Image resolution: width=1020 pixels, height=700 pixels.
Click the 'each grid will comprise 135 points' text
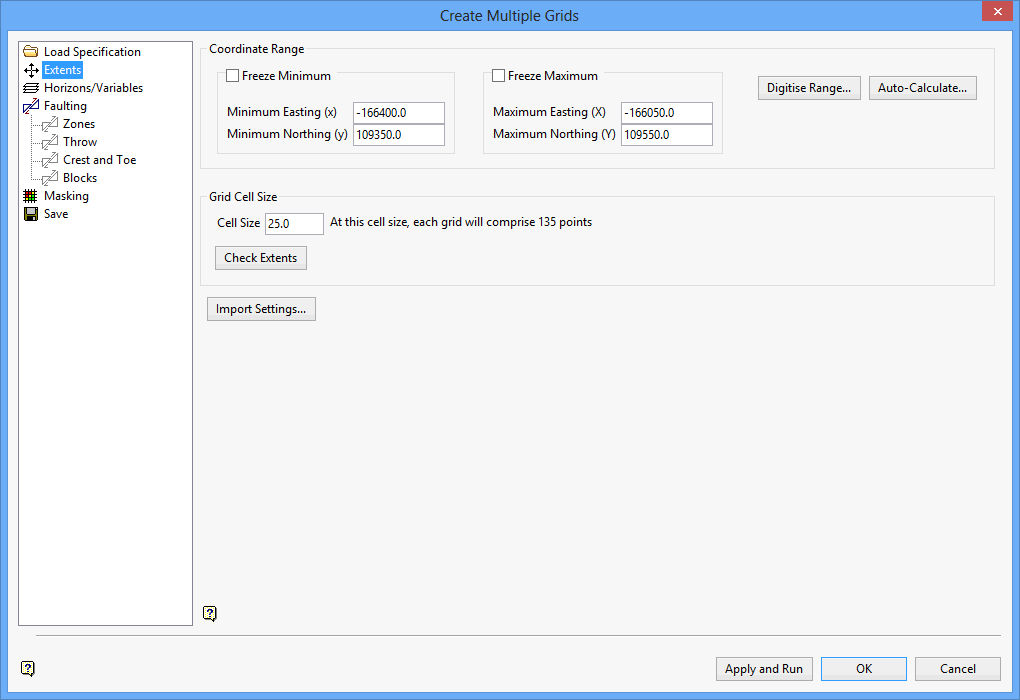pyautogui.click(x=502, y=222)
